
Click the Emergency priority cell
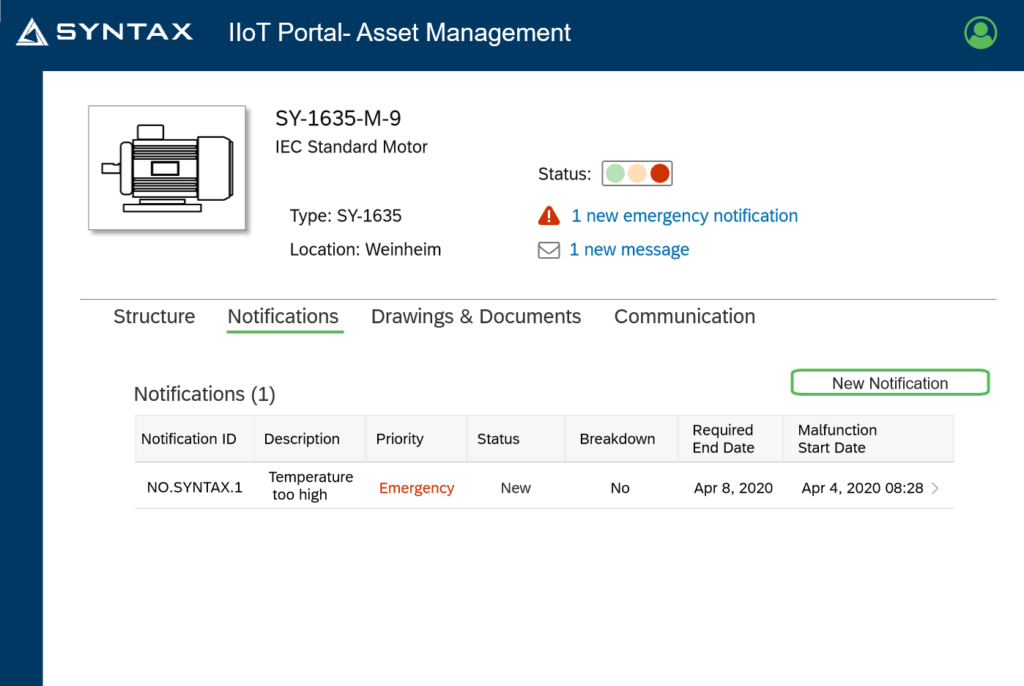[417, 488]
